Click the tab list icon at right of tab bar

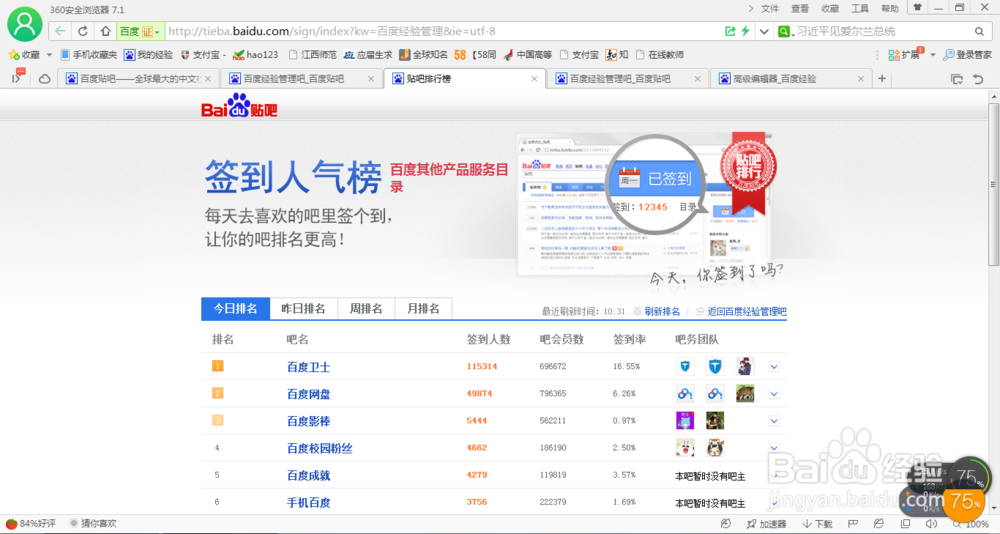tap(957, 78)
